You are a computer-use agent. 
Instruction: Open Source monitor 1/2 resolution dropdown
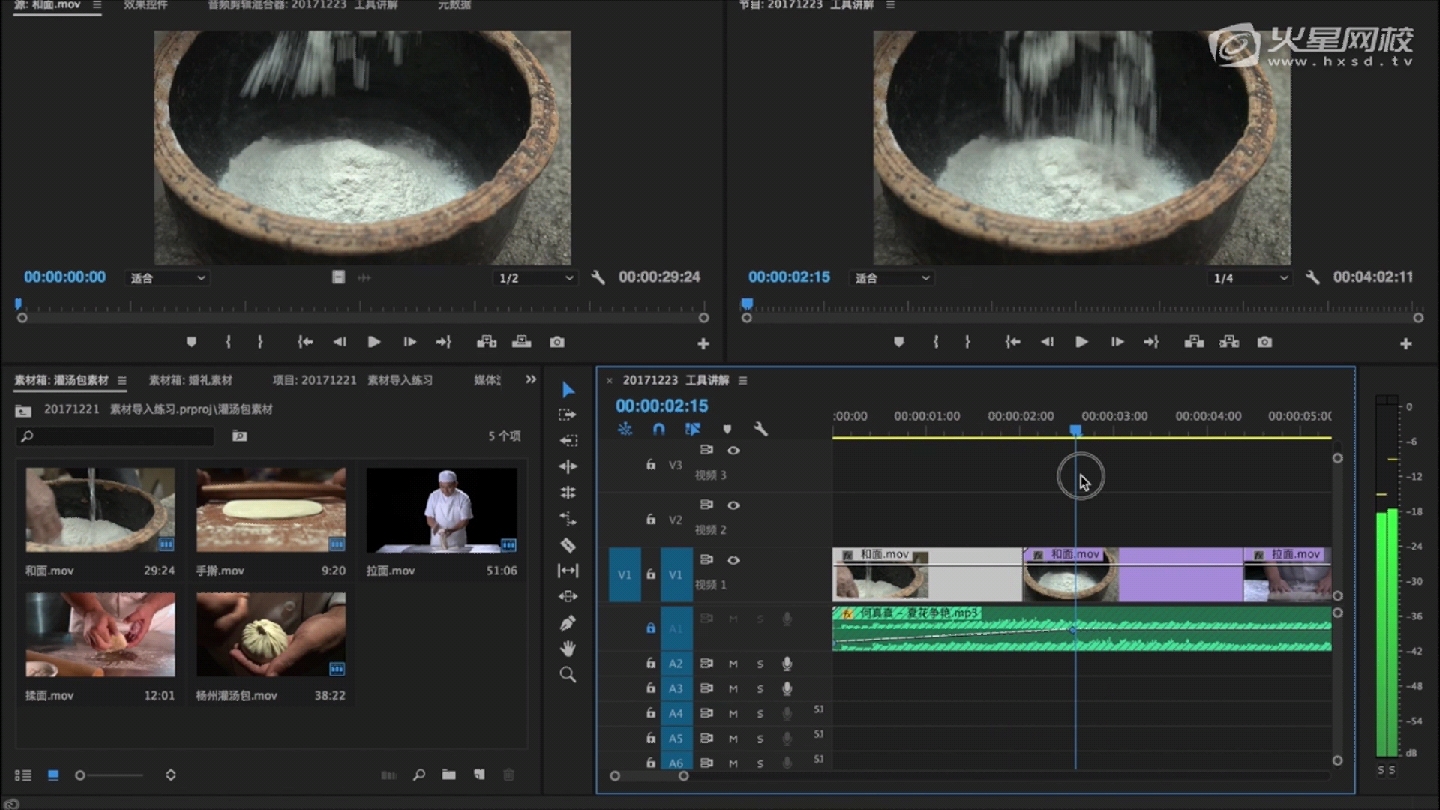536,278
